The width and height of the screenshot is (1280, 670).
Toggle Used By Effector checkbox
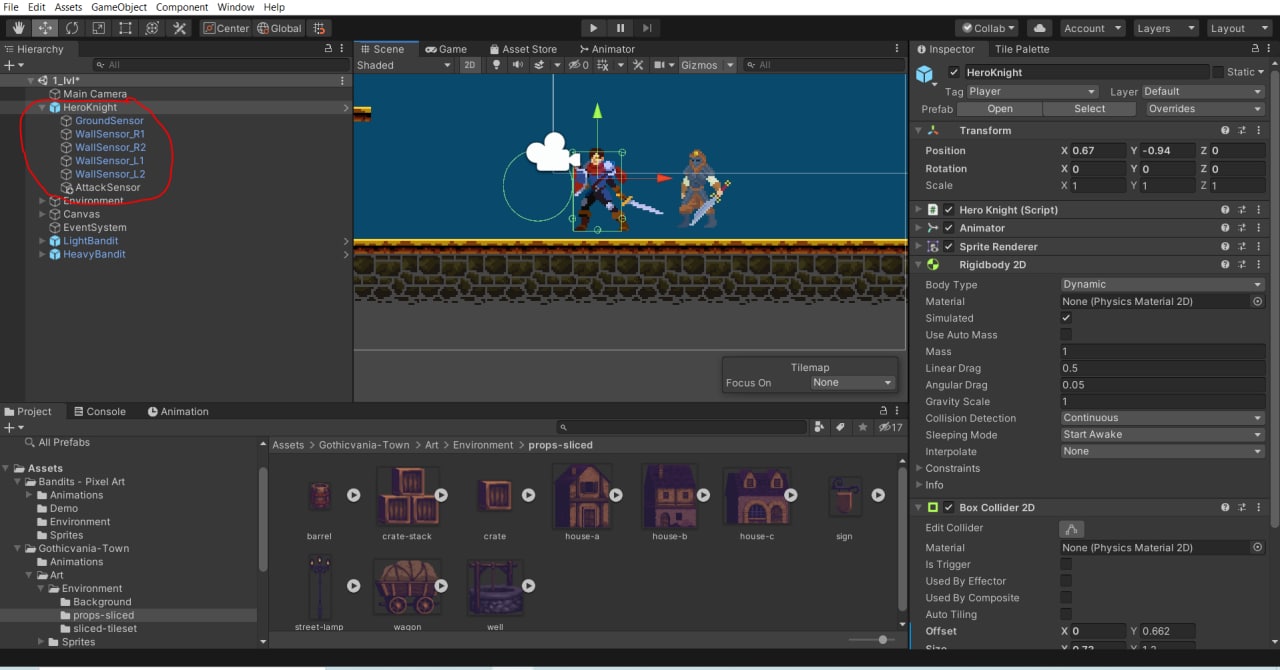pyautogui.click(x=1066, y=581)
